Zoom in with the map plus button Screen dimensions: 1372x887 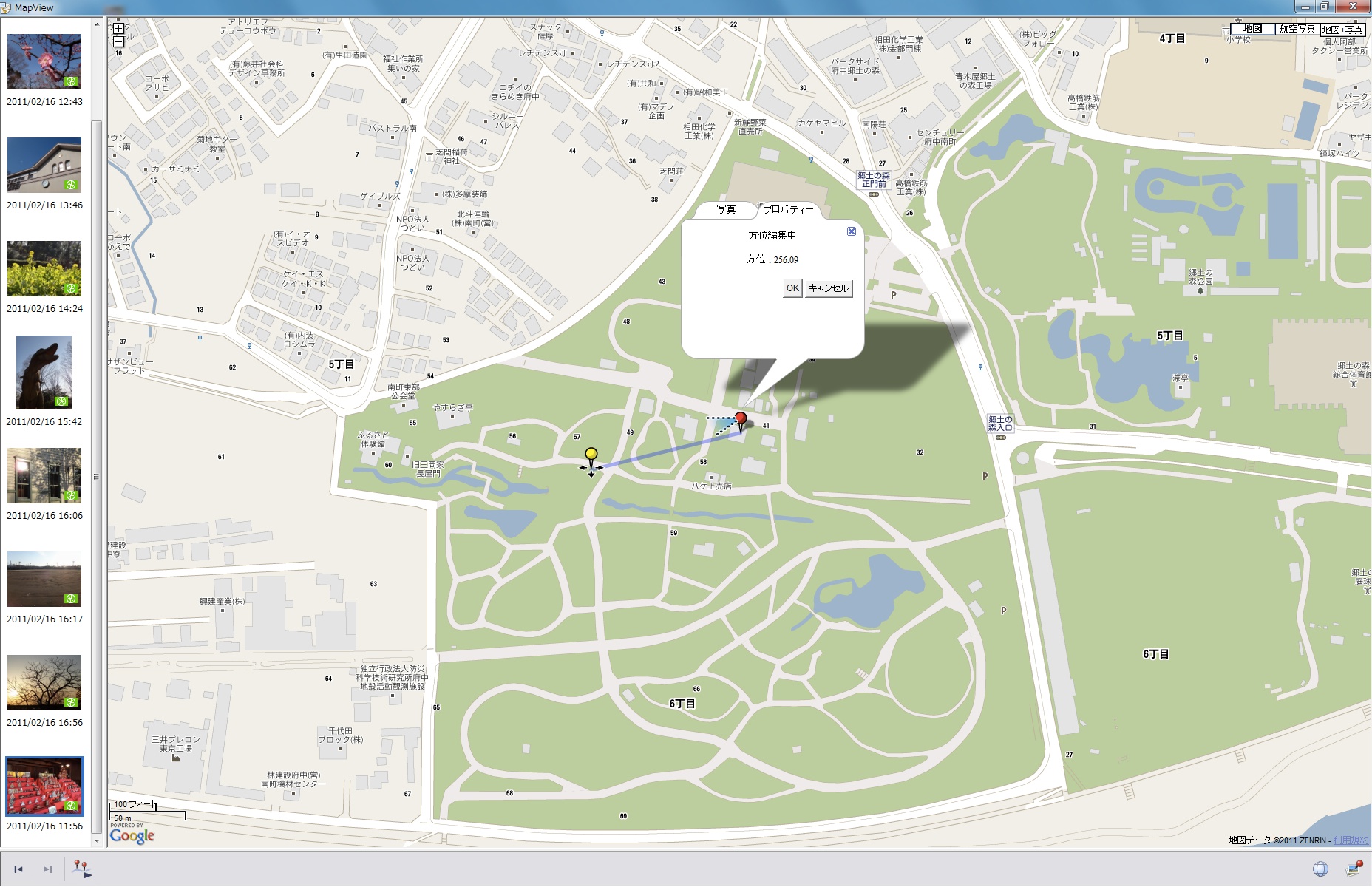[x=118, y=29]
